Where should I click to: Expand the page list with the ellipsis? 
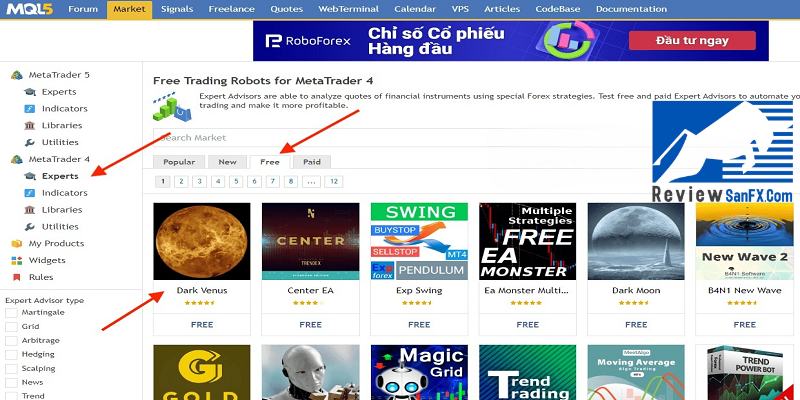(x=311, y=182)
